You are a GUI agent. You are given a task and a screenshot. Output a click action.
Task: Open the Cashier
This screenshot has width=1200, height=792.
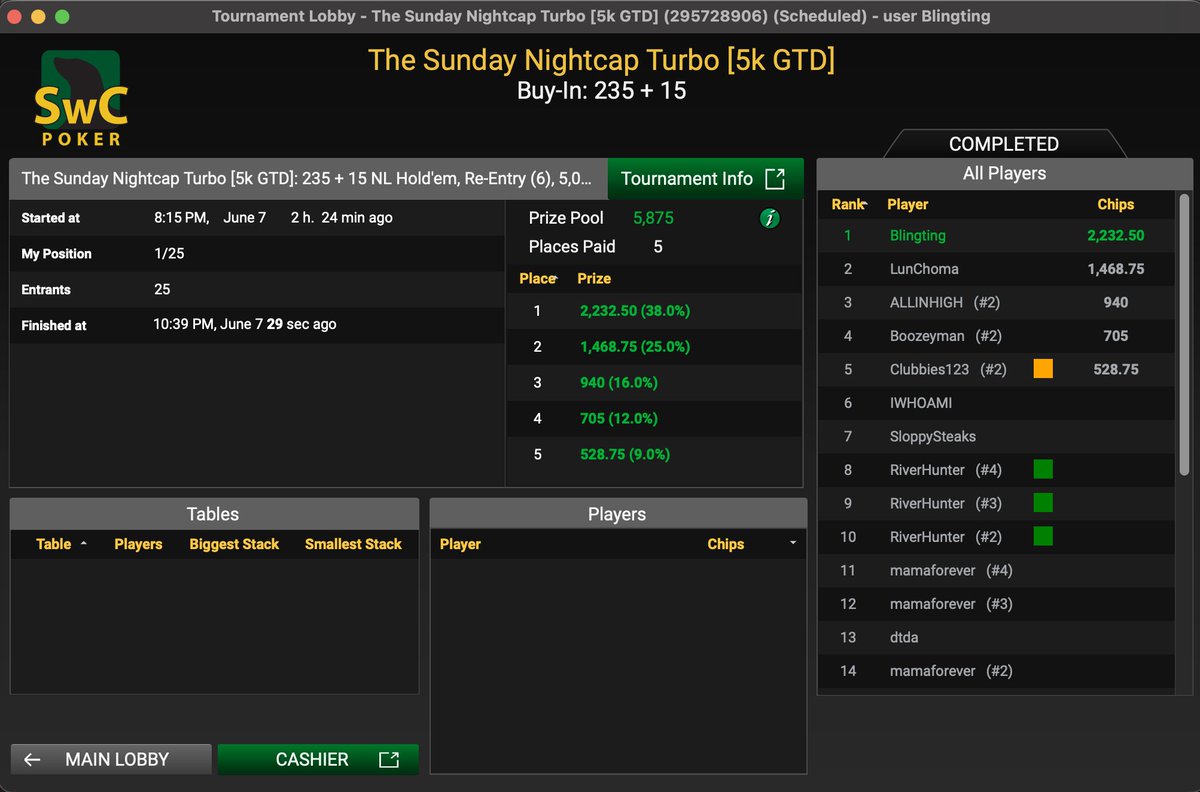click(x=318, y=759)
